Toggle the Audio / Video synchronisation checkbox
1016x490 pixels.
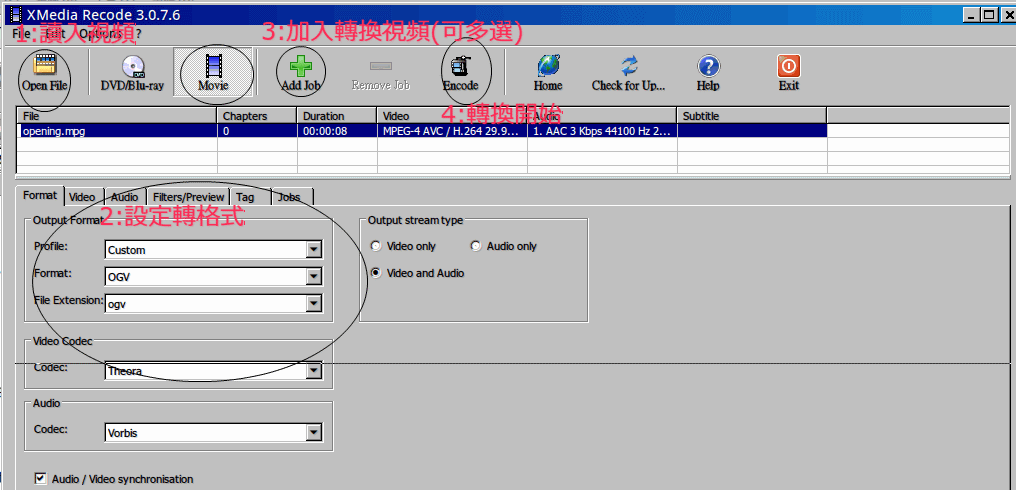(x=41, y=479)
